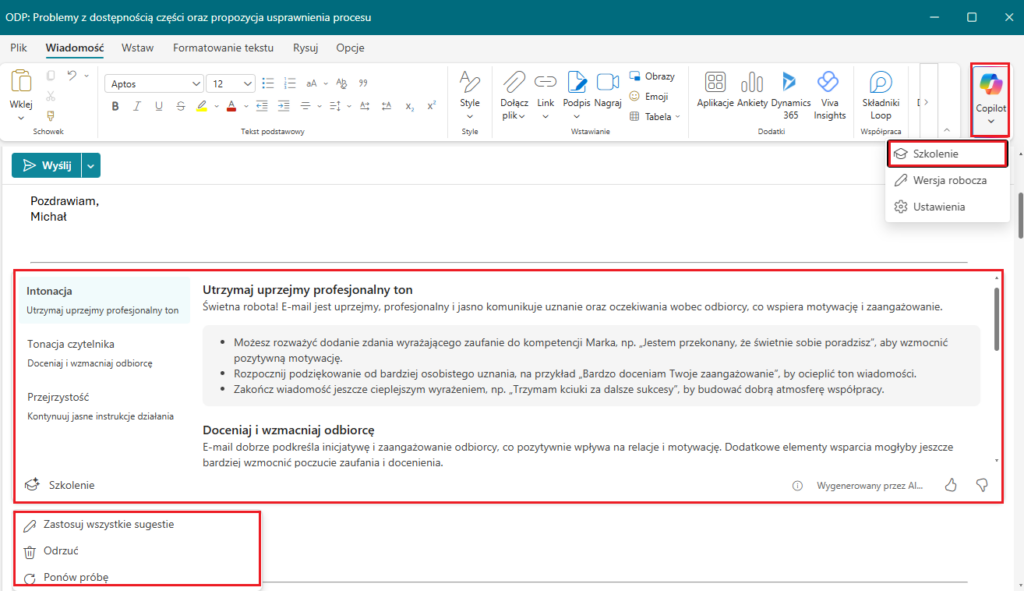Toggle bold formatting
This screenshot has height=591, width=1024.
[115, 106]
